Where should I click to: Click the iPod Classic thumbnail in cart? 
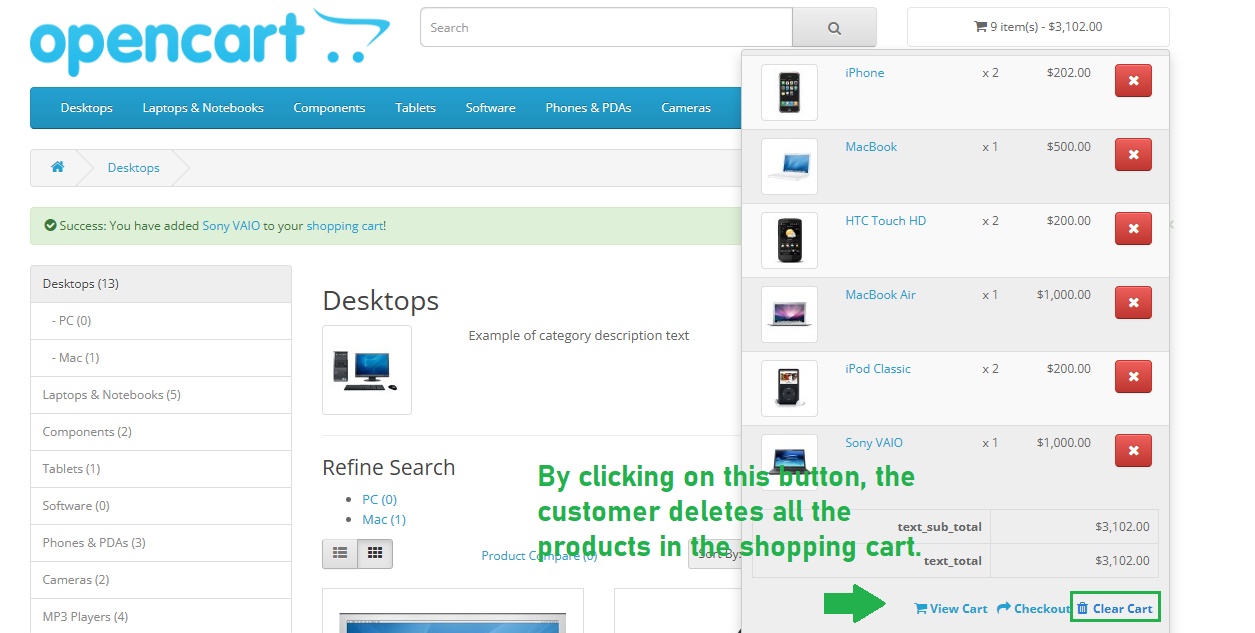789,388
